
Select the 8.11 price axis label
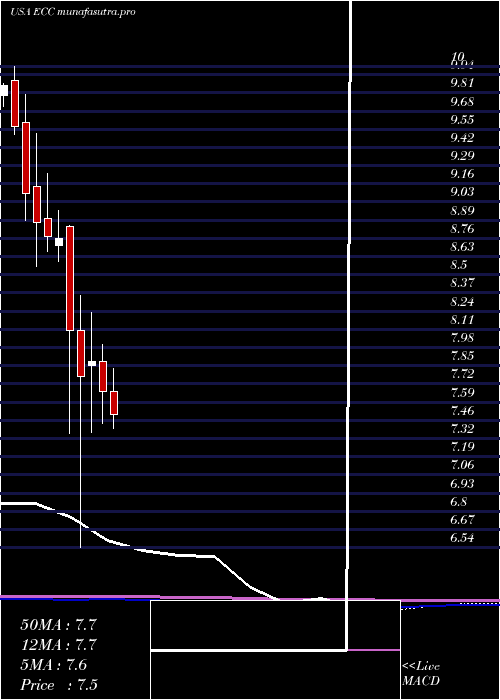pos(462,320)
